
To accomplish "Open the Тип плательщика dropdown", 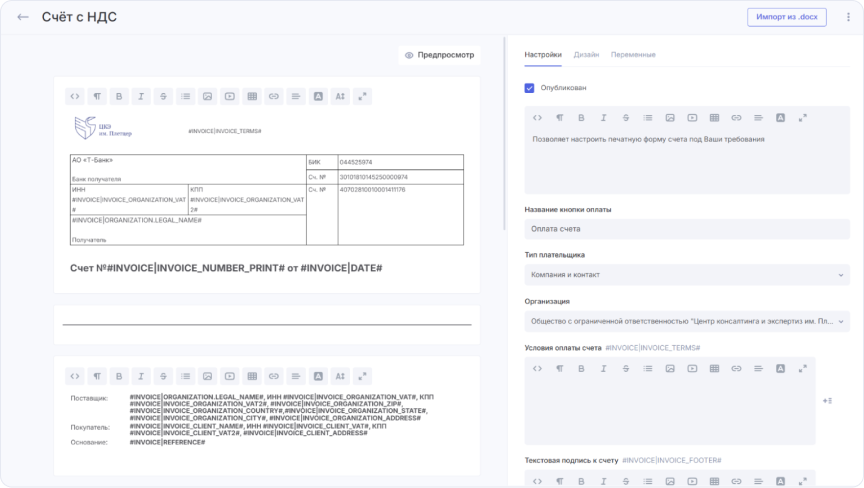I will (x=687, y=275).
